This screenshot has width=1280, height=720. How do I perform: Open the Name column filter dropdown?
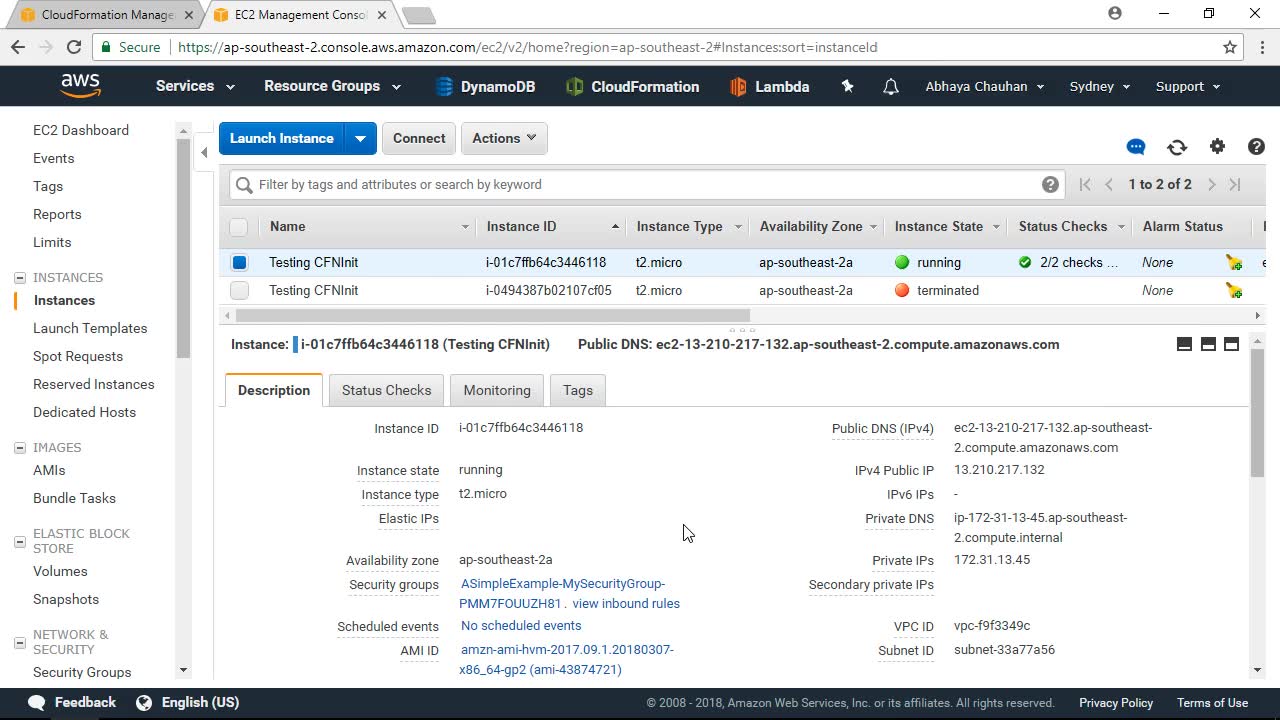(465, 227)
